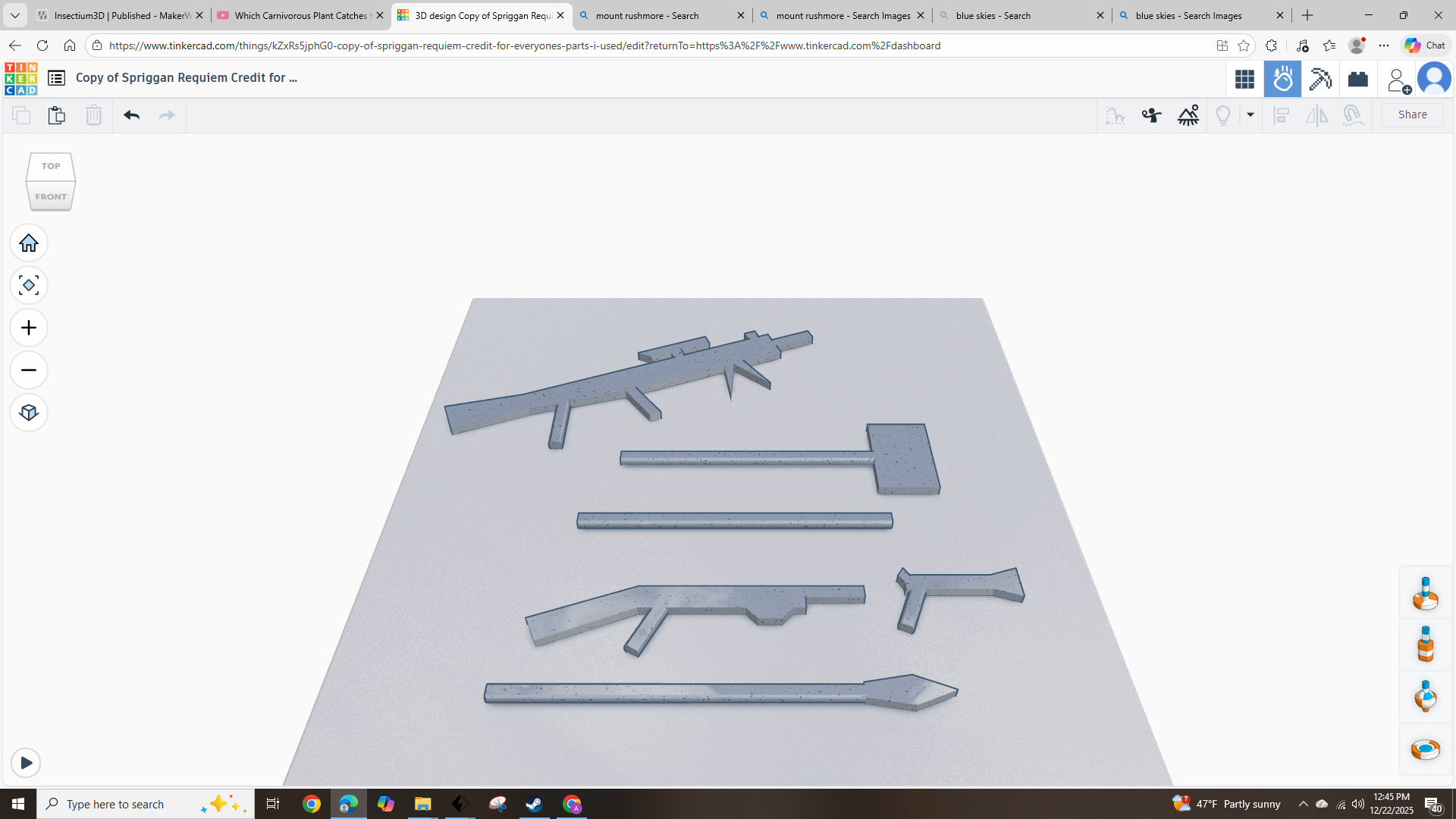This screenshot has width=1456, height=819.
Task: Open the user profile avatar
Action: pyautogui.click(x=1434, y=79)
